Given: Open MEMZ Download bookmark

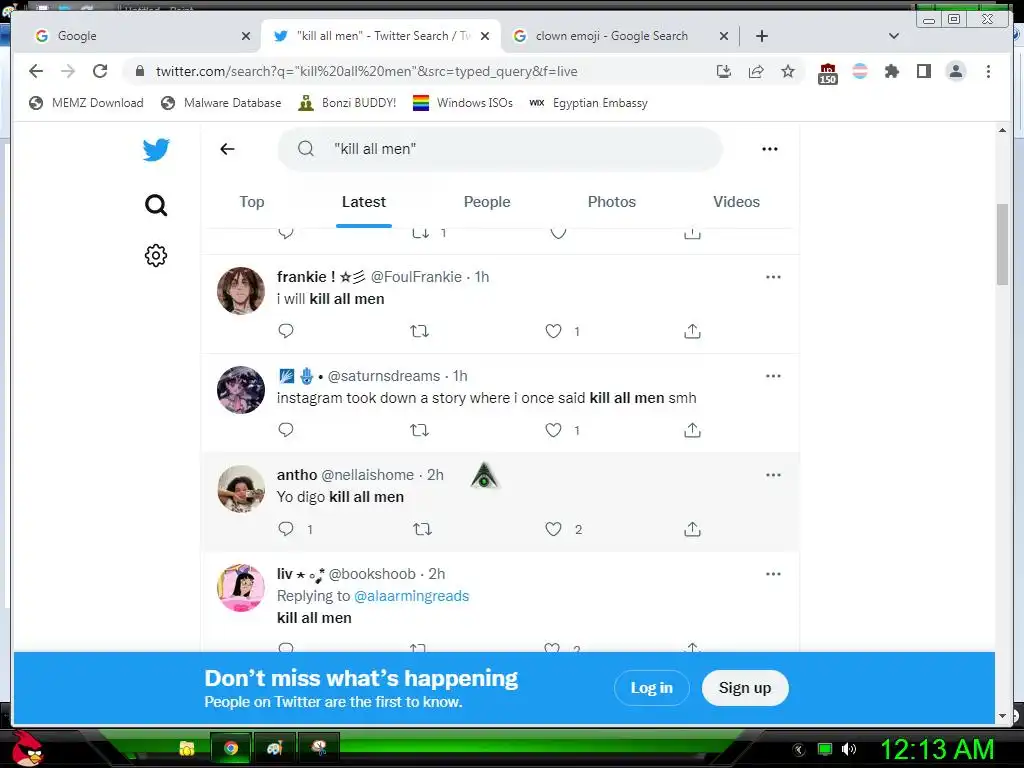Looking at the screenshot, I should pyautogui.click(x=86, y=103).
